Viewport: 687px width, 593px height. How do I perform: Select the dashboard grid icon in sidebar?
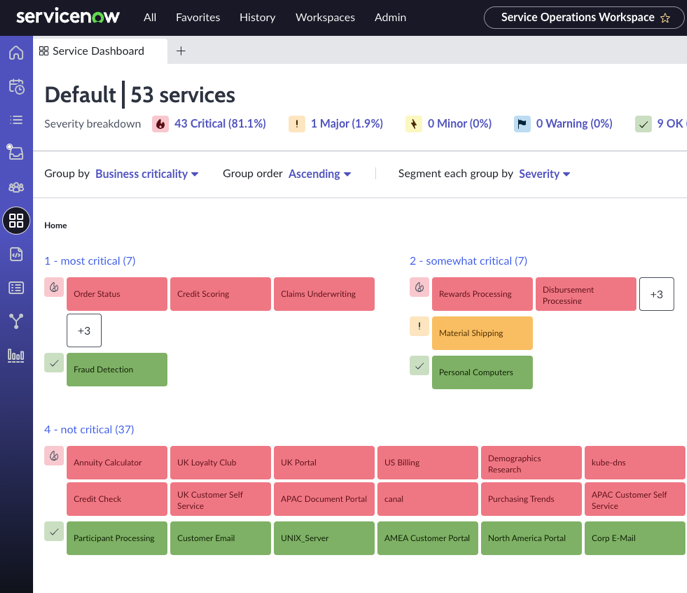tap(16, 220)
